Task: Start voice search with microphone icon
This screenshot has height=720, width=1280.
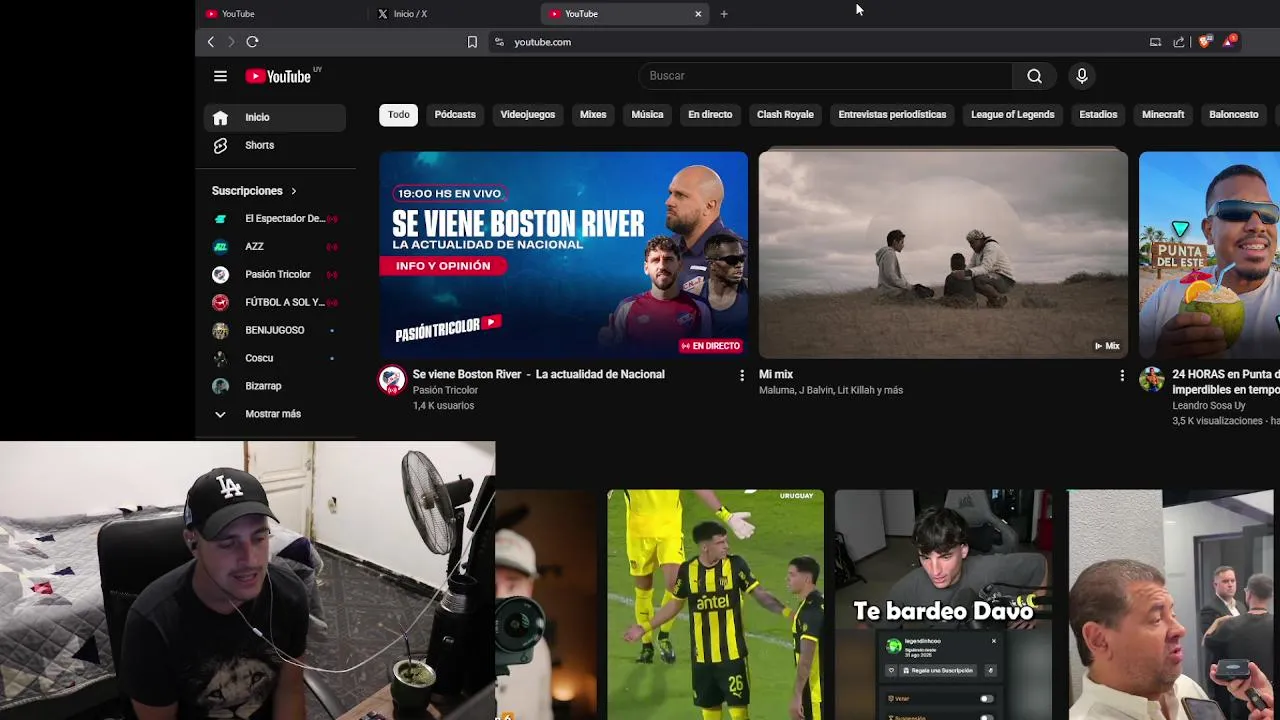Action: (x=1081, y=76)
